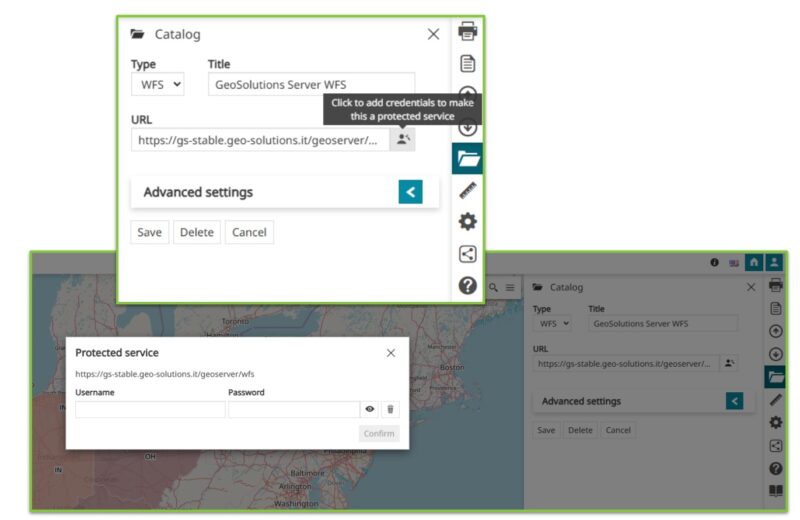Click the magnifier search icon on the map
800x520 pixels.
[493, 287]
